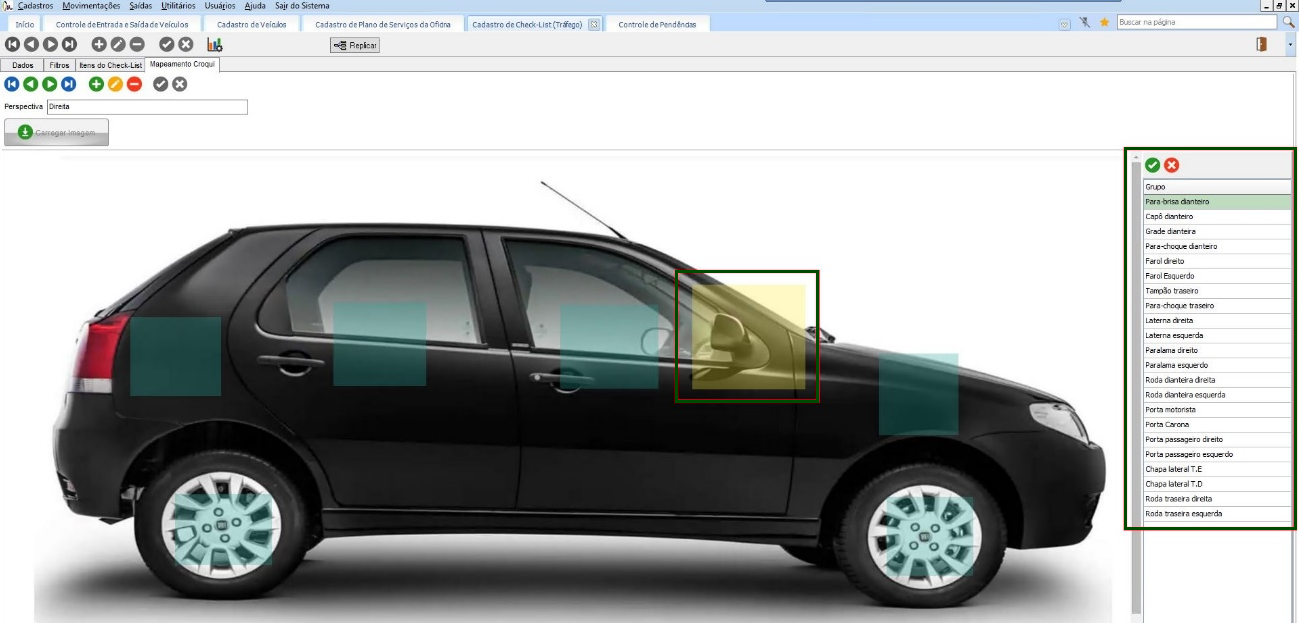Screen dimensions: 1299x623
Task: Click the Perspectiva input field
Action: [147, 106]
